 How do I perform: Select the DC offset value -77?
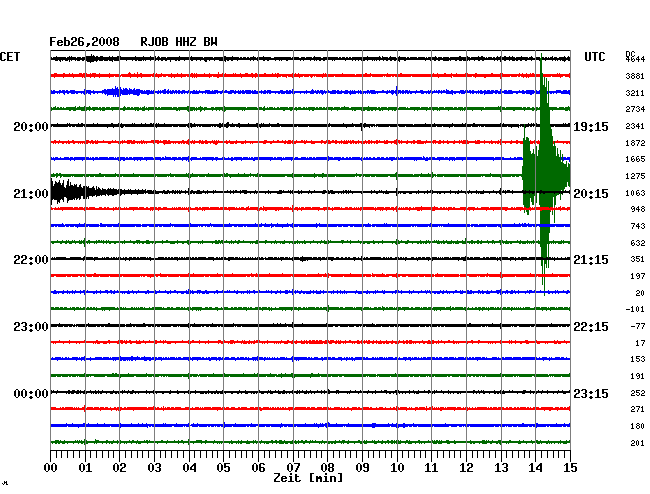point(638,326)
